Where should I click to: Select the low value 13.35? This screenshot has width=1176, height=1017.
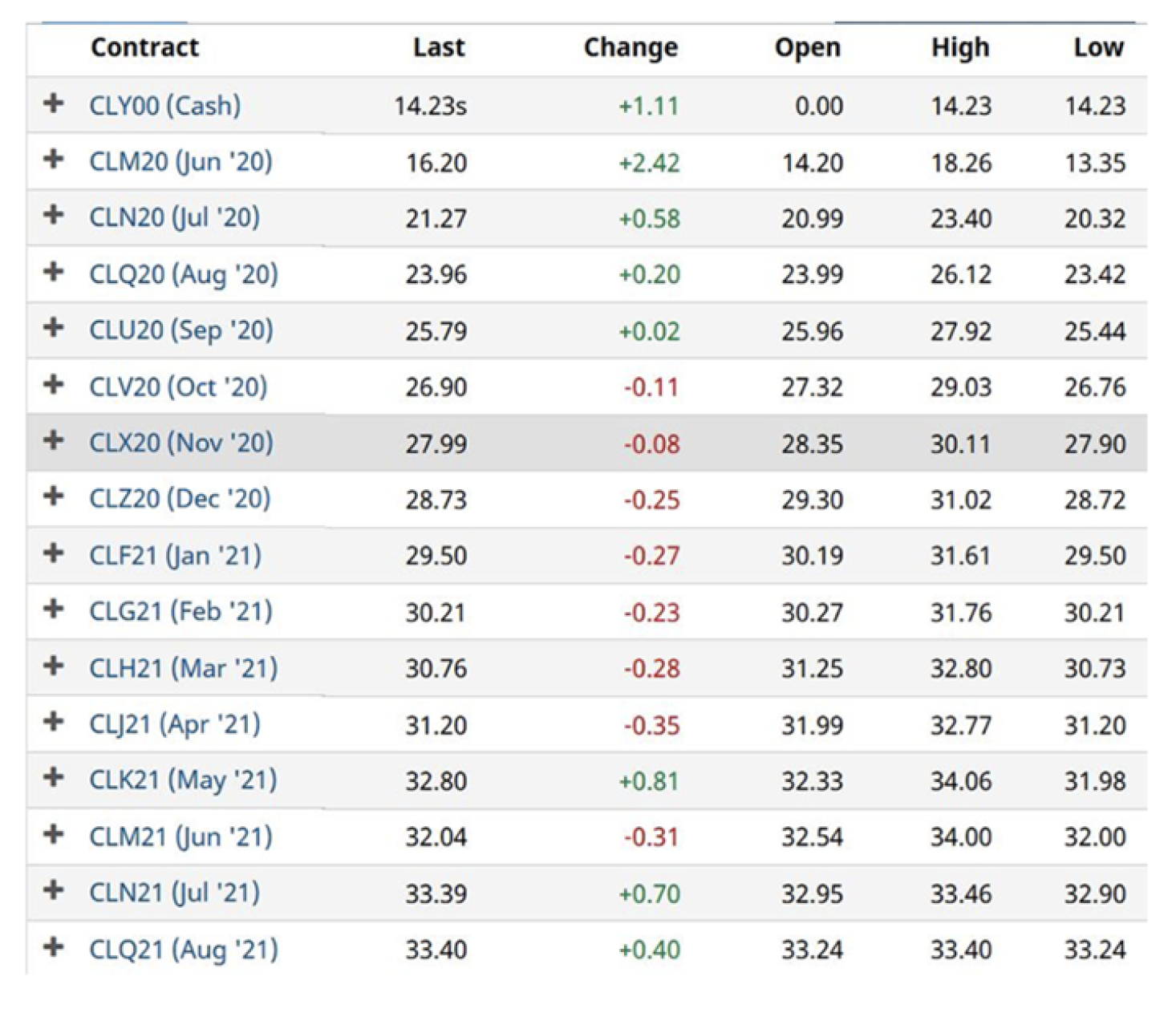pos(1096,163)
